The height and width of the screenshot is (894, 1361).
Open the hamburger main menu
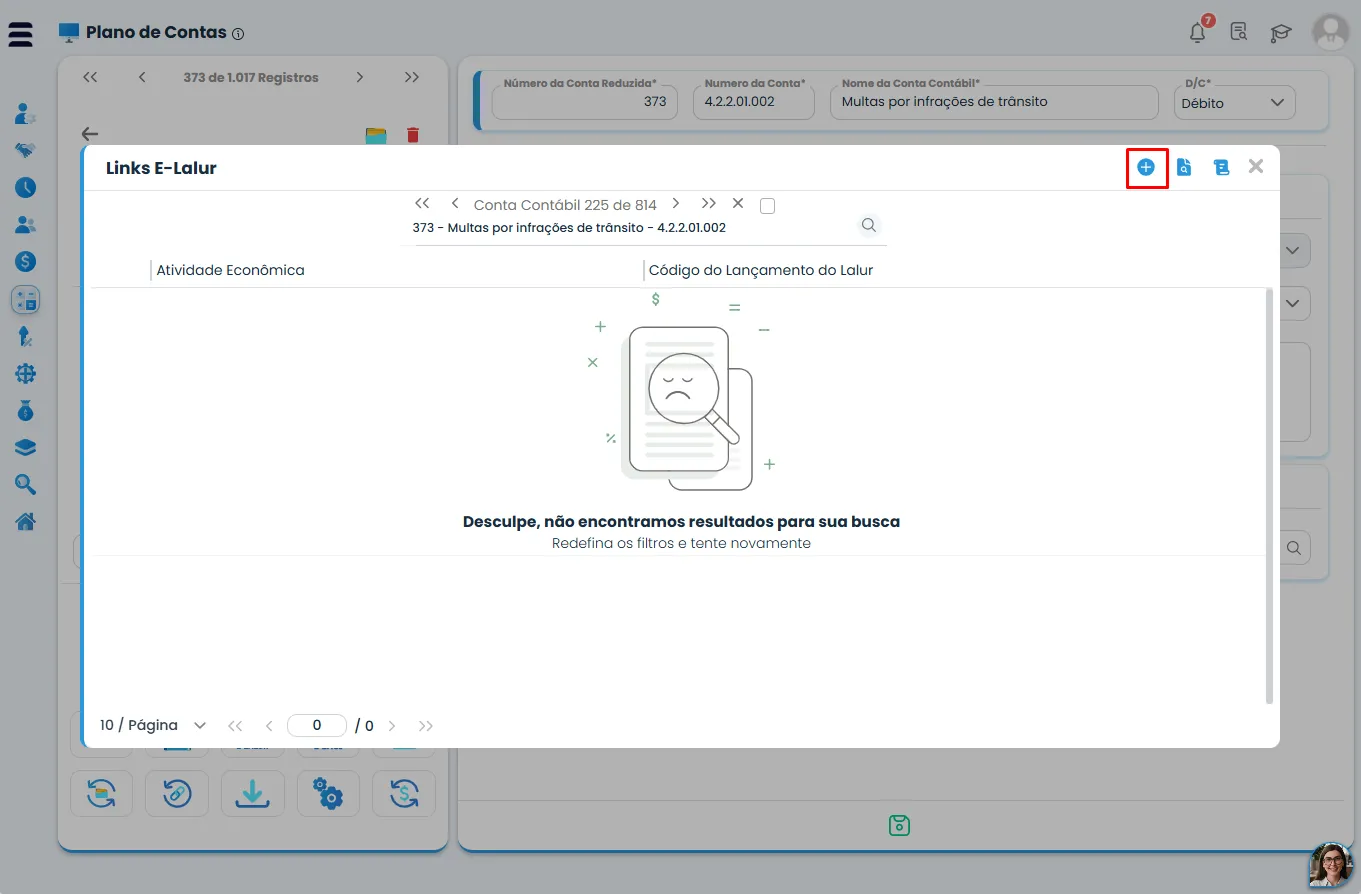[20, 33]
